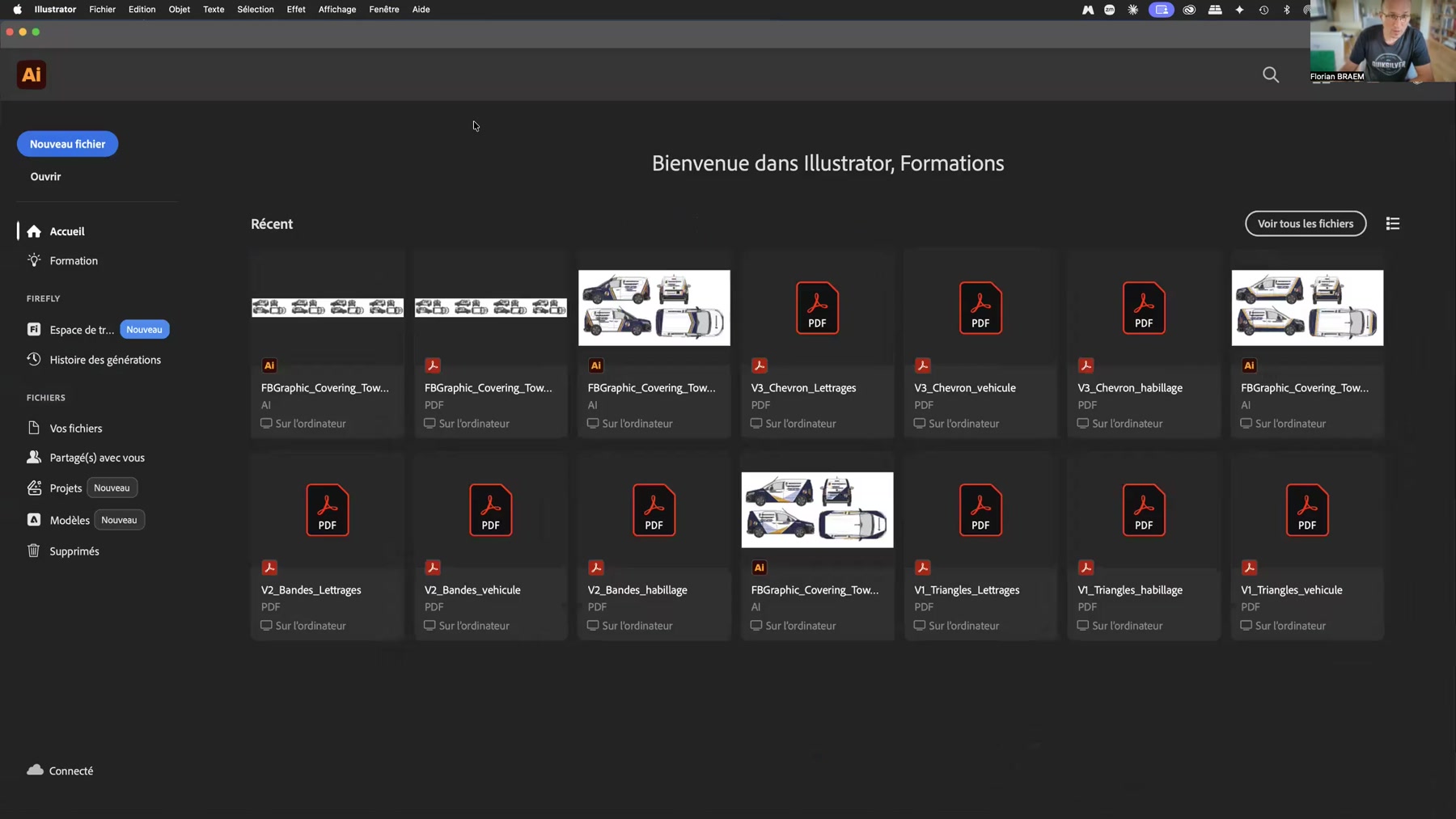The image size is (1456, 819).
Task: Click Ouvrir to open a file
Action: pos(45,176)
